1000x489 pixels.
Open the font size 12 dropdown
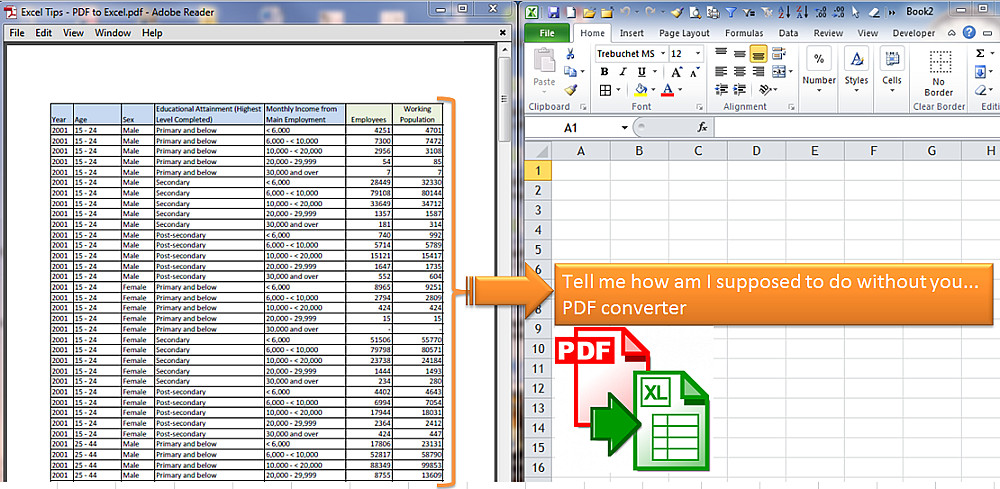point(698,54)
